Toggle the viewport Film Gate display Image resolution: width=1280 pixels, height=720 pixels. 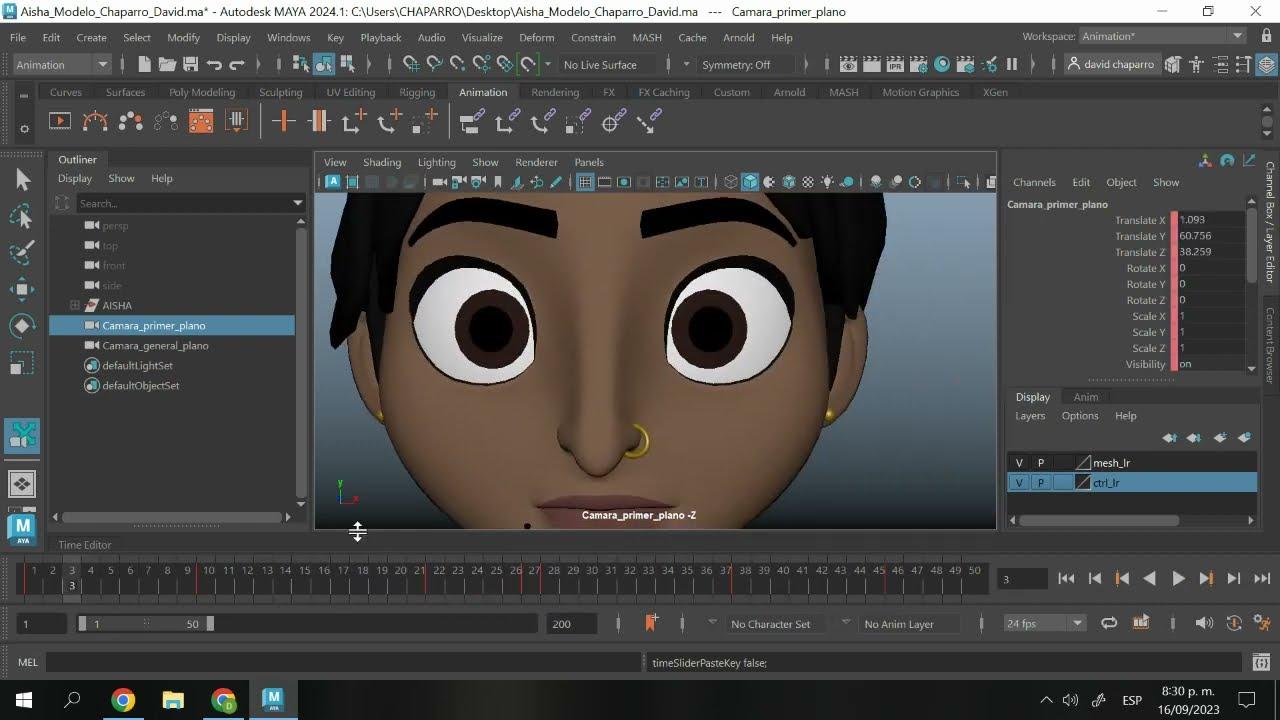tap(605, 182)
